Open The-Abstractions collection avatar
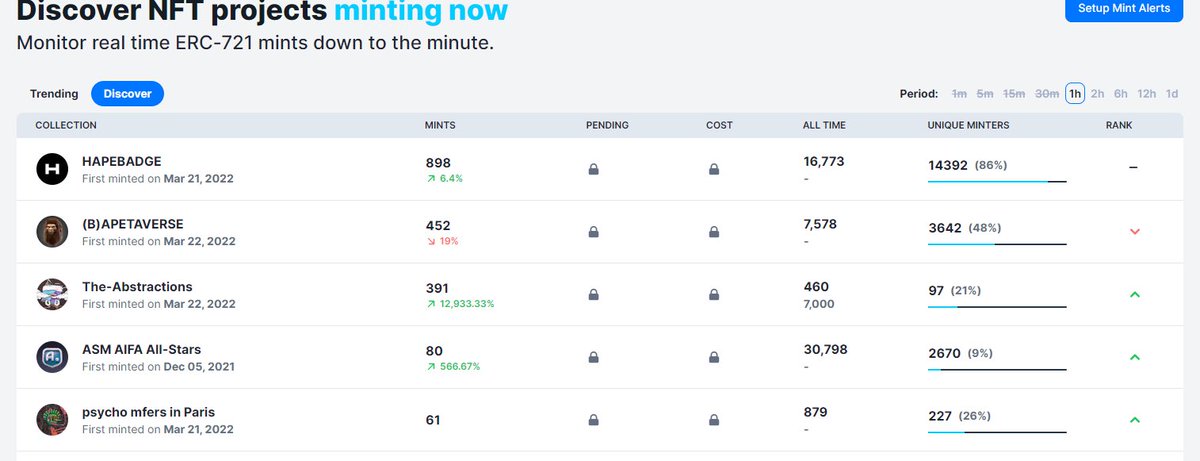The width and height of the screenshot is (1200, 461). (52, 295)
